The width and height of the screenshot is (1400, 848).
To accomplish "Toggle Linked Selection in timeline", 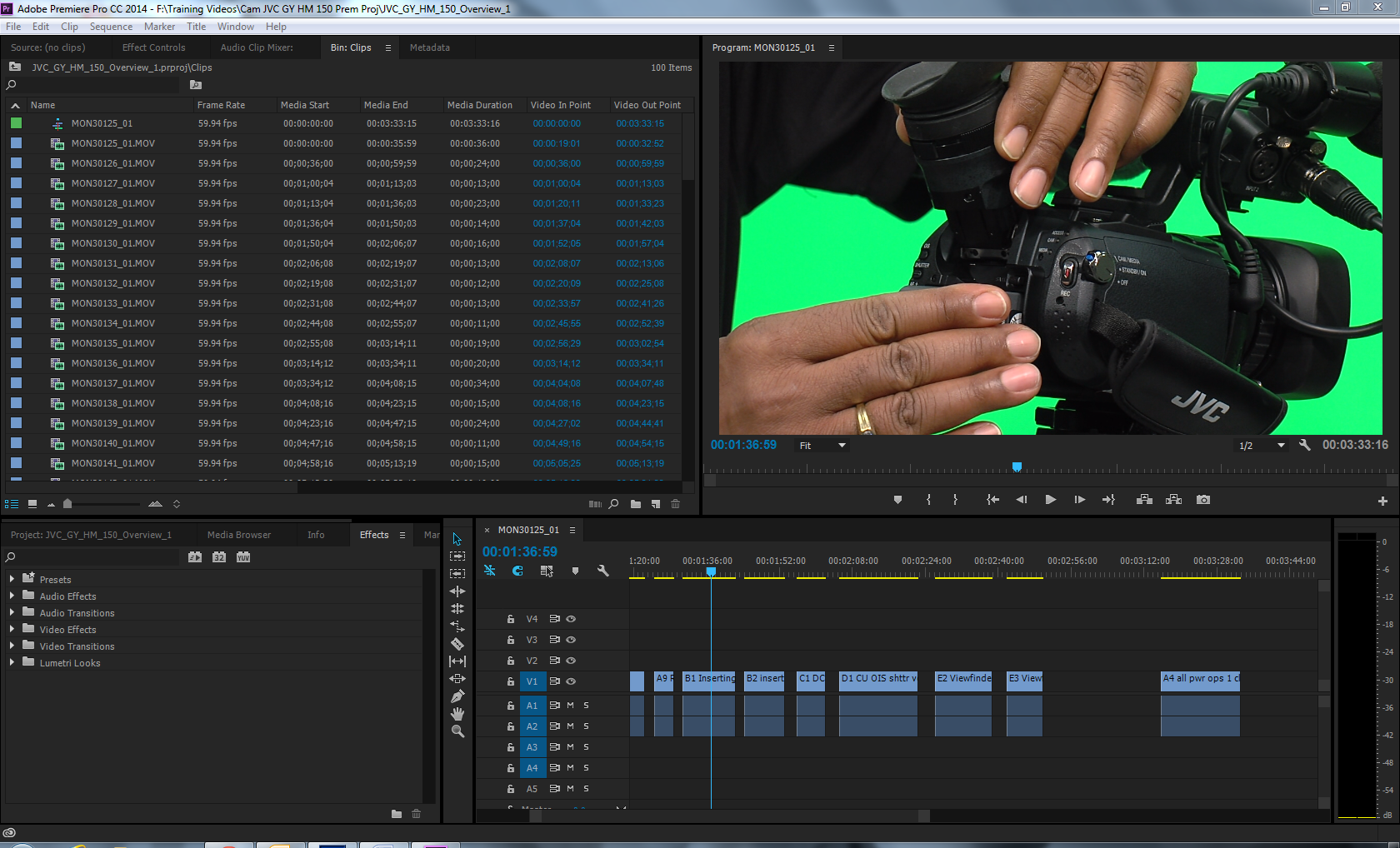I will pyautogui.click(x=547, y=571).
